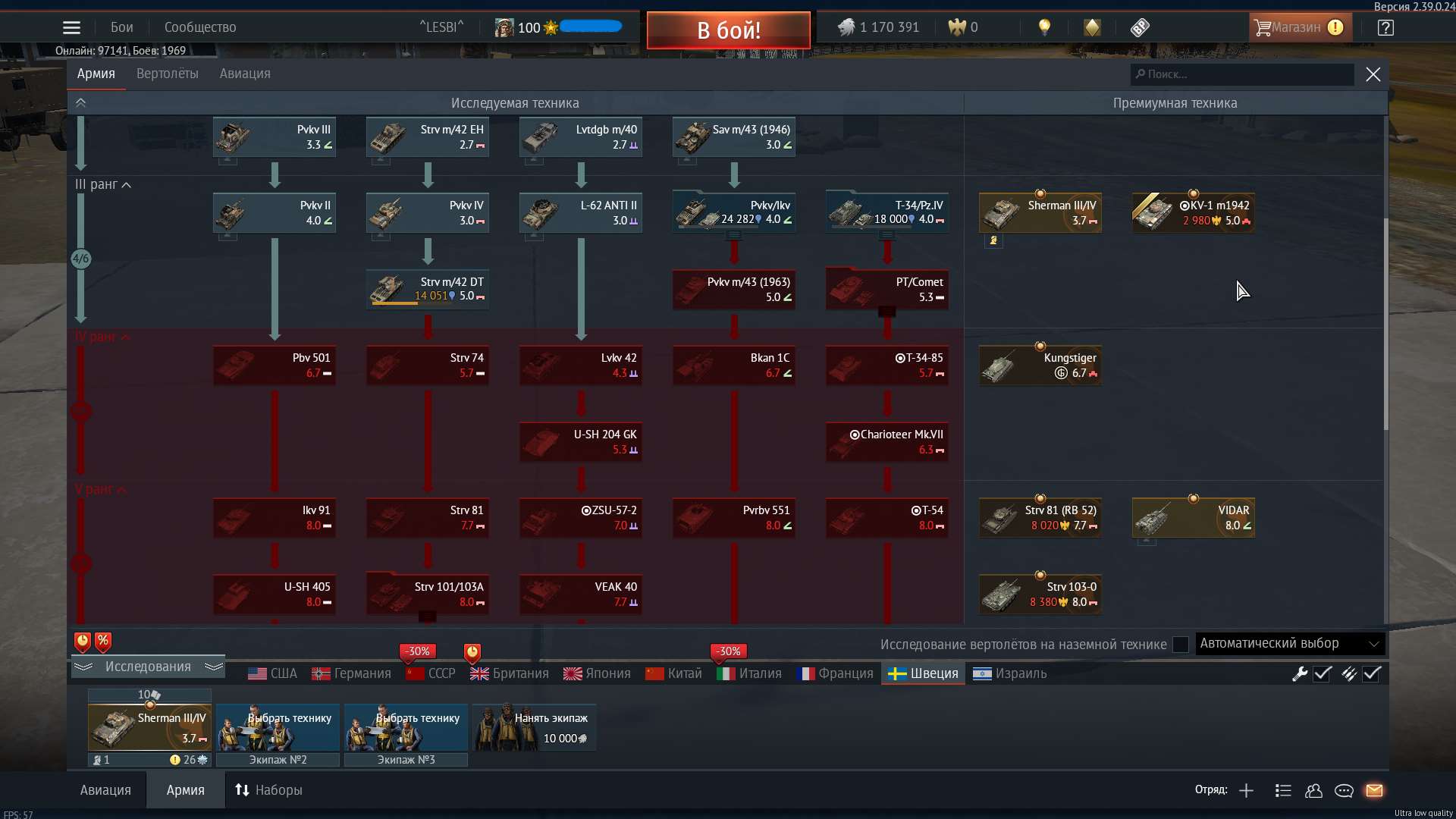Add squad member with plus icon
1456x819 pixels.
(1246, 790)
